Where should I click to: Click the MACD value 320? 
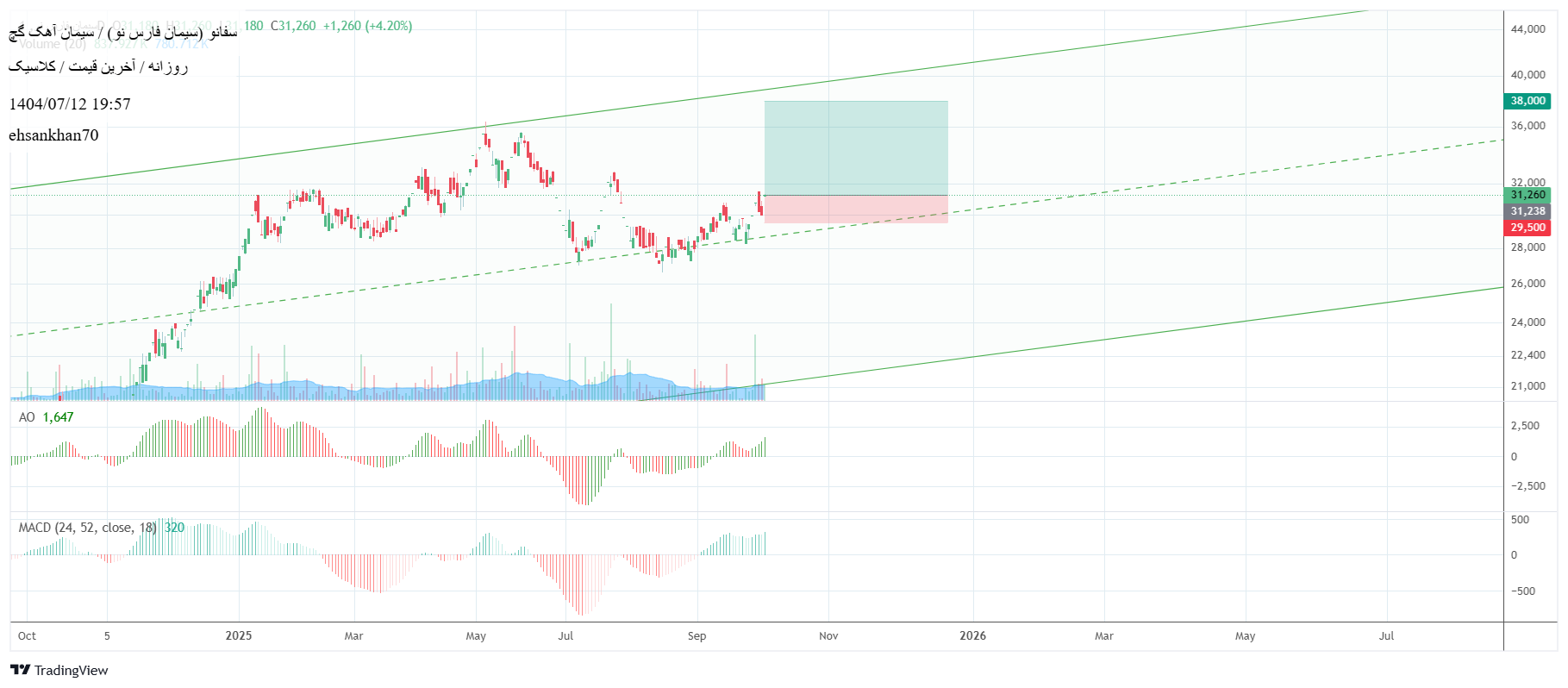[x=175, y=528]
